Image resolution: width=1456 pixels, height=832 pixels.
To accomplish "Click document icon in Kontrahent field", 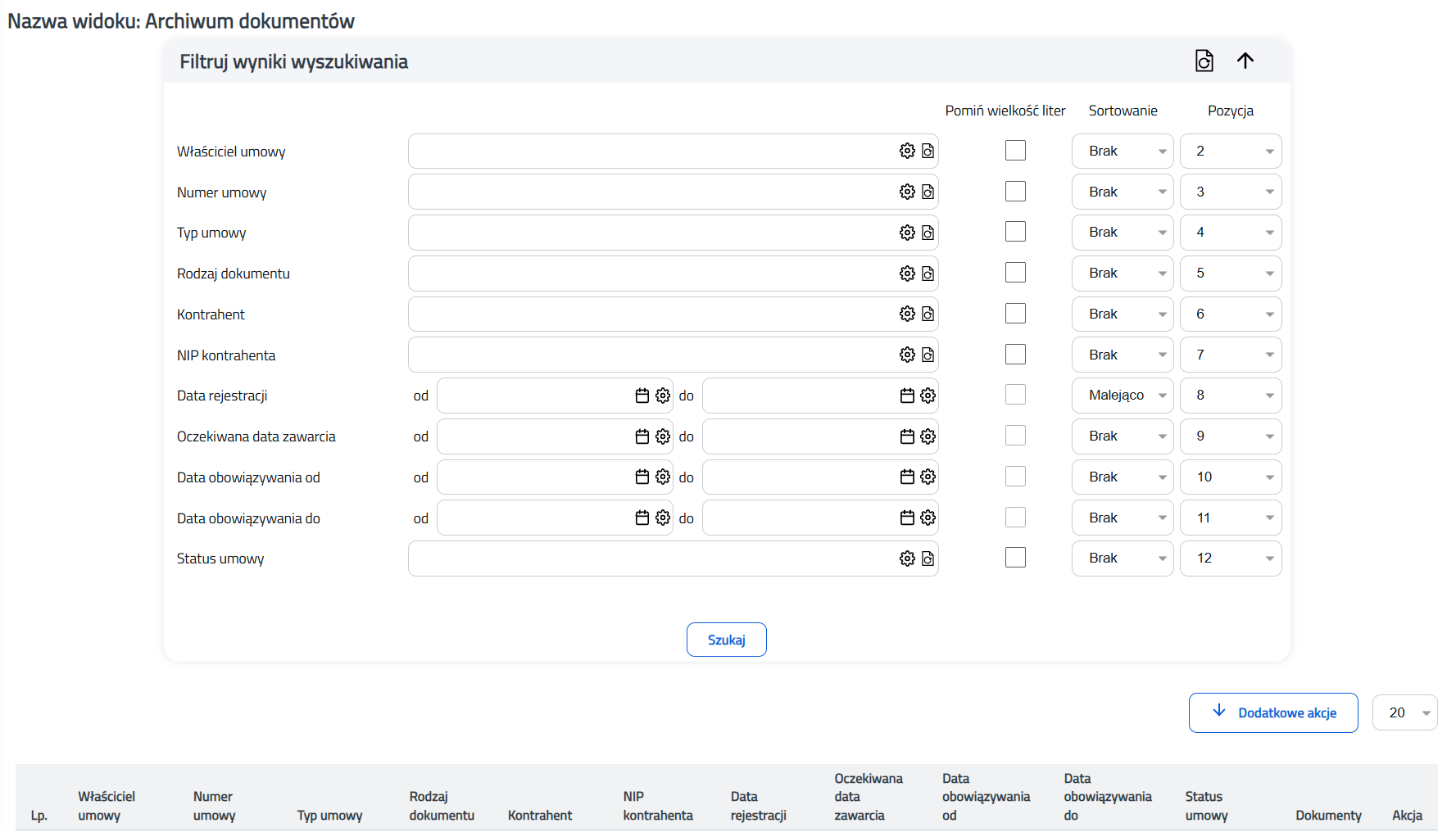I will [928, 314].
